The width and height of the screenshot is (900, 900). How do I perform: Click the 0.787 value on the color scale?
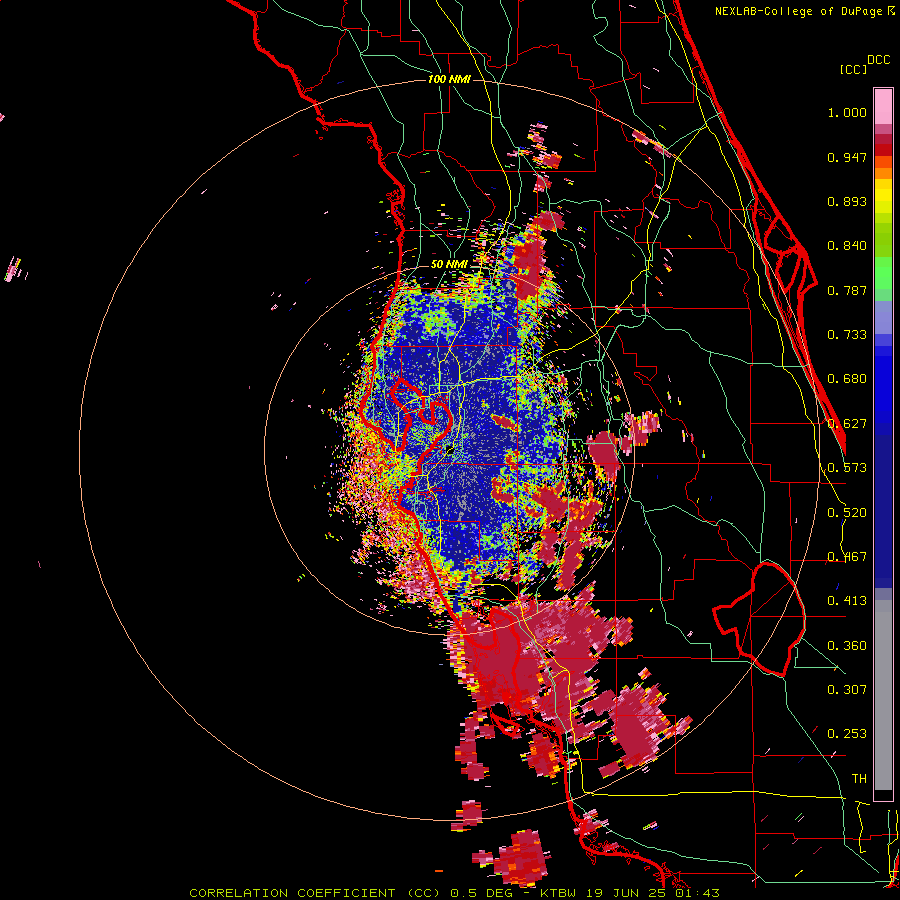(x=847, y=290)
